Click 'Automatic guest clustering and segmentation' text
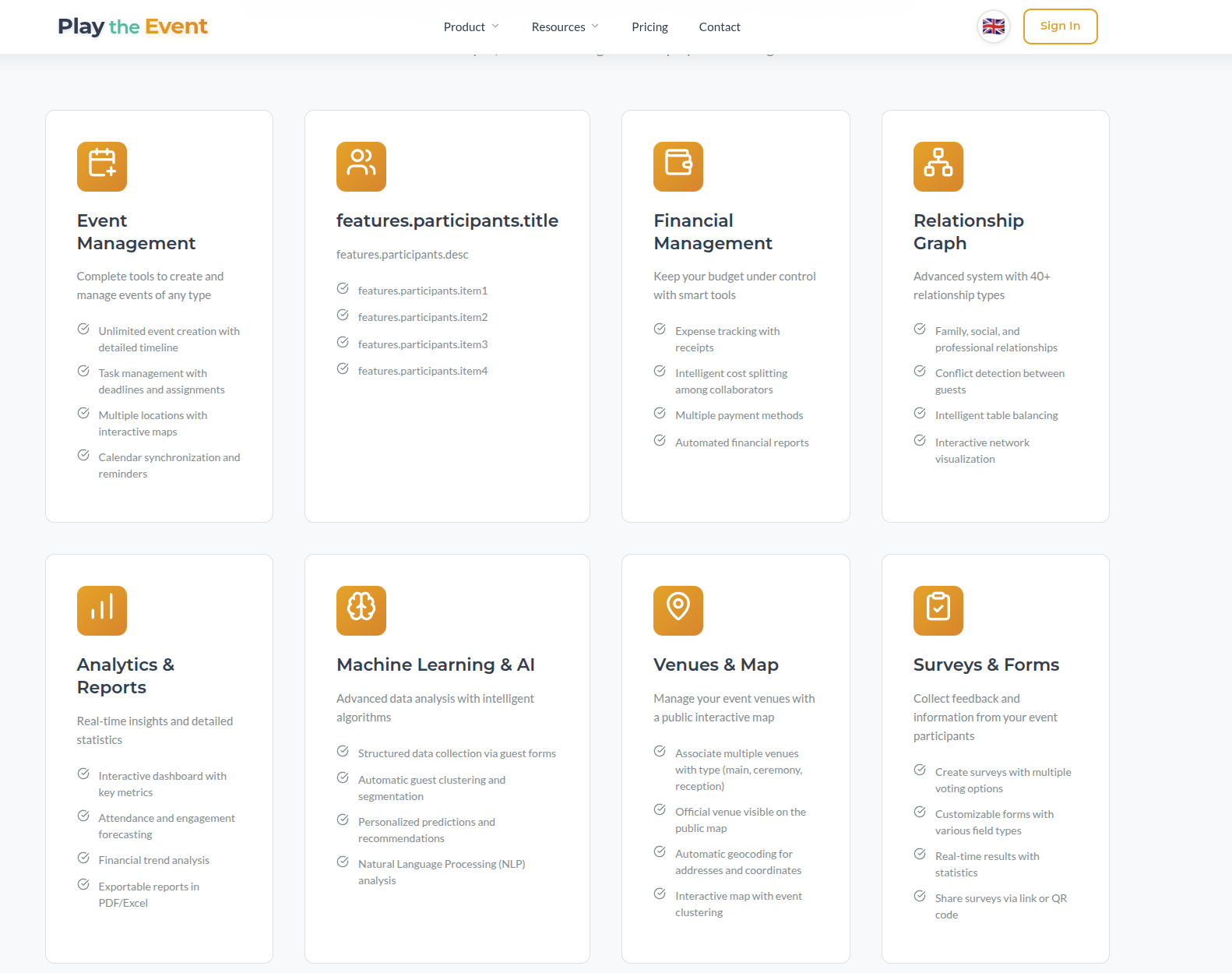Viewport: 1232px width, 973px height. [x=431, y=788]
